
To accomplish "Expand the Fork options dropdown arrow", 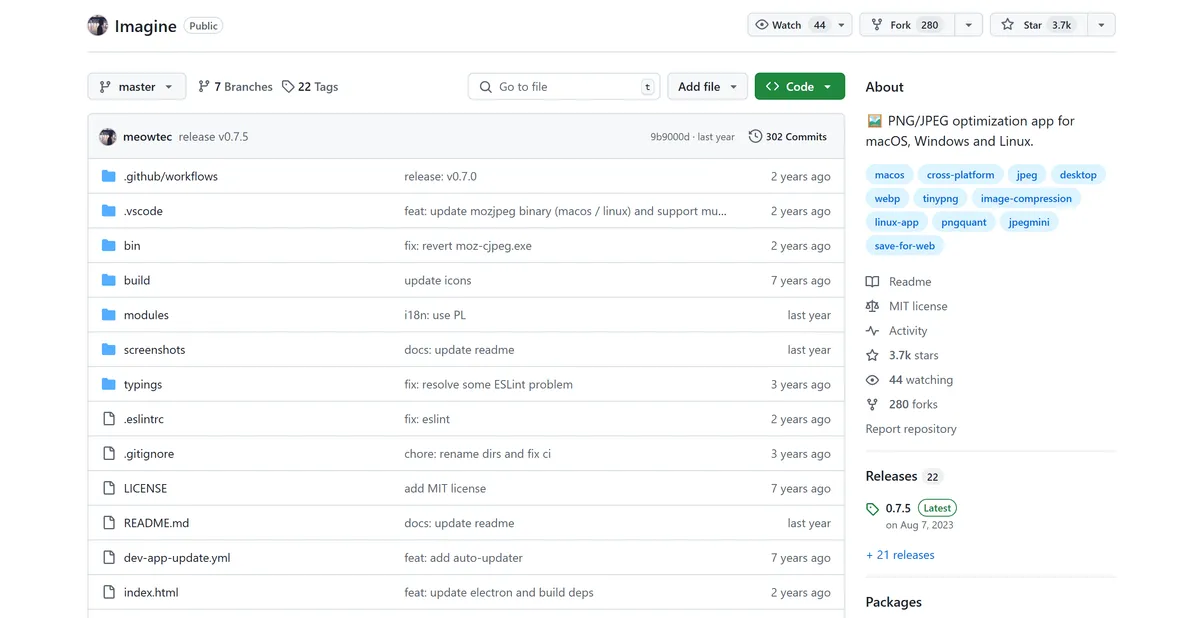I will pyautogui.click(x=968, y=25).
